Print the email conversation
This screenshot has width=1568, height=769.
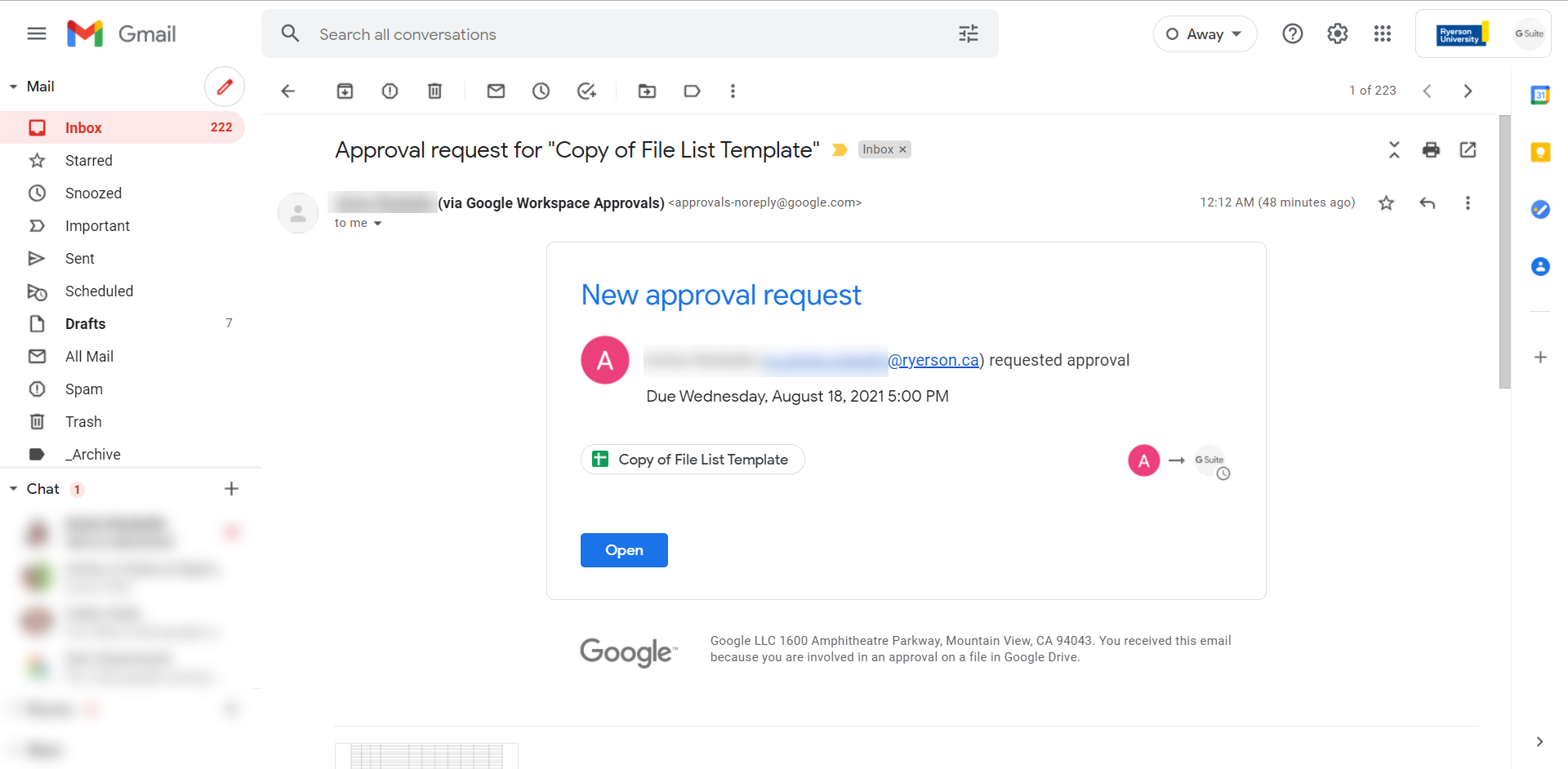click(x=1431, y=149)
